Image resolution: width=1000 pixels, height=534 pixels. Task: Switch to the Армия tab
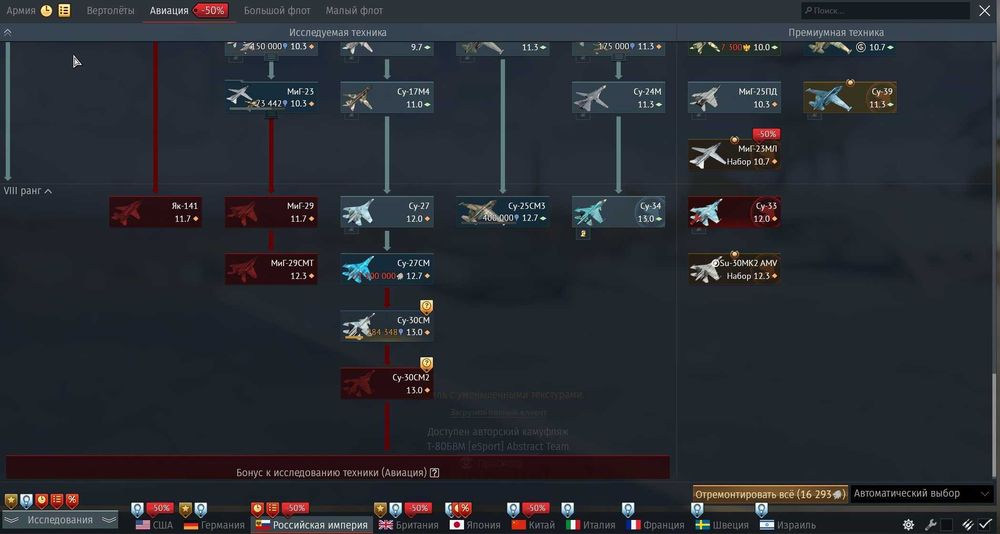click(20, 10)
